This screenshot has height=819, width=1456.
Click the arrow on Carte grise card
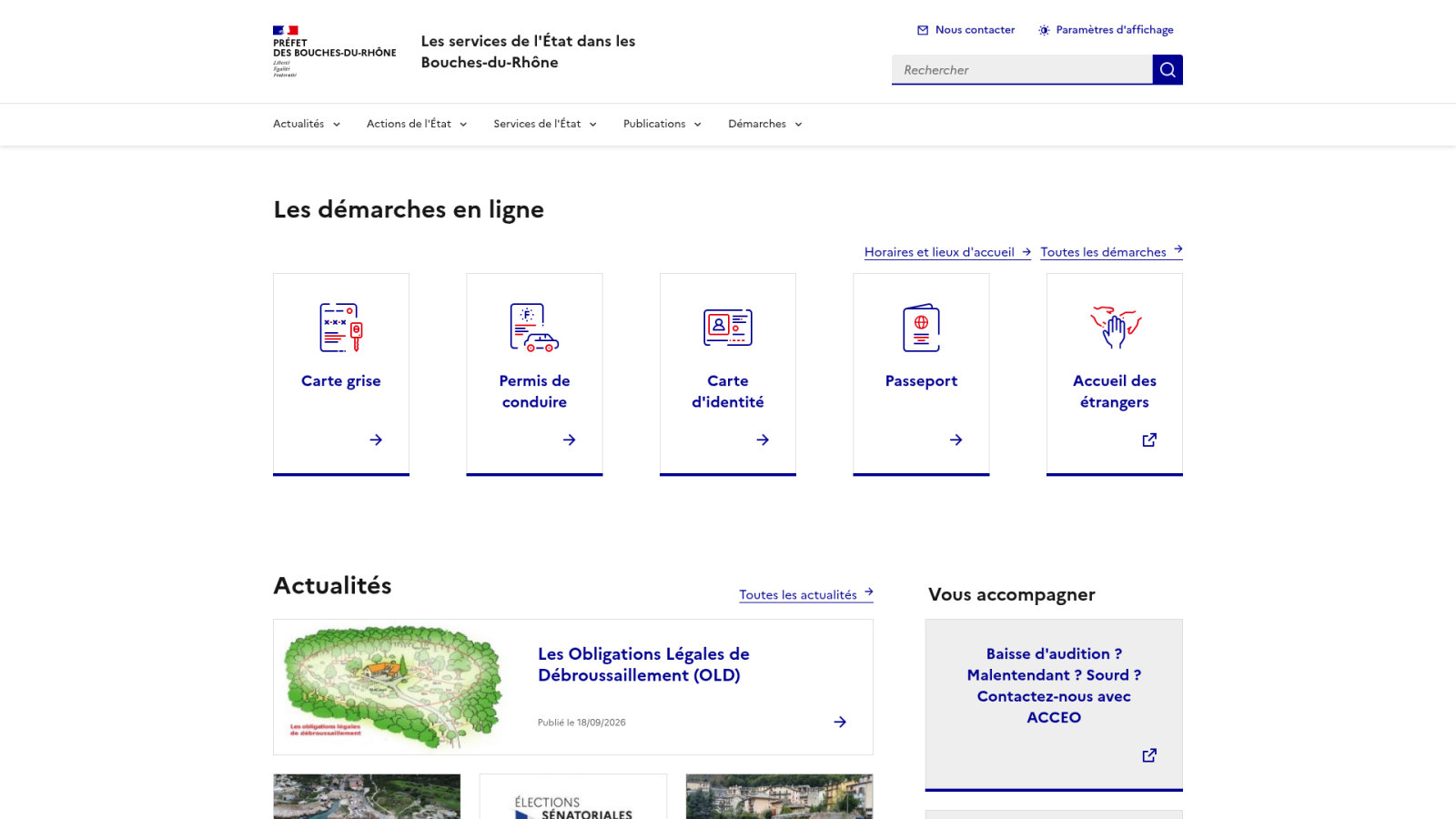point(376,440)
